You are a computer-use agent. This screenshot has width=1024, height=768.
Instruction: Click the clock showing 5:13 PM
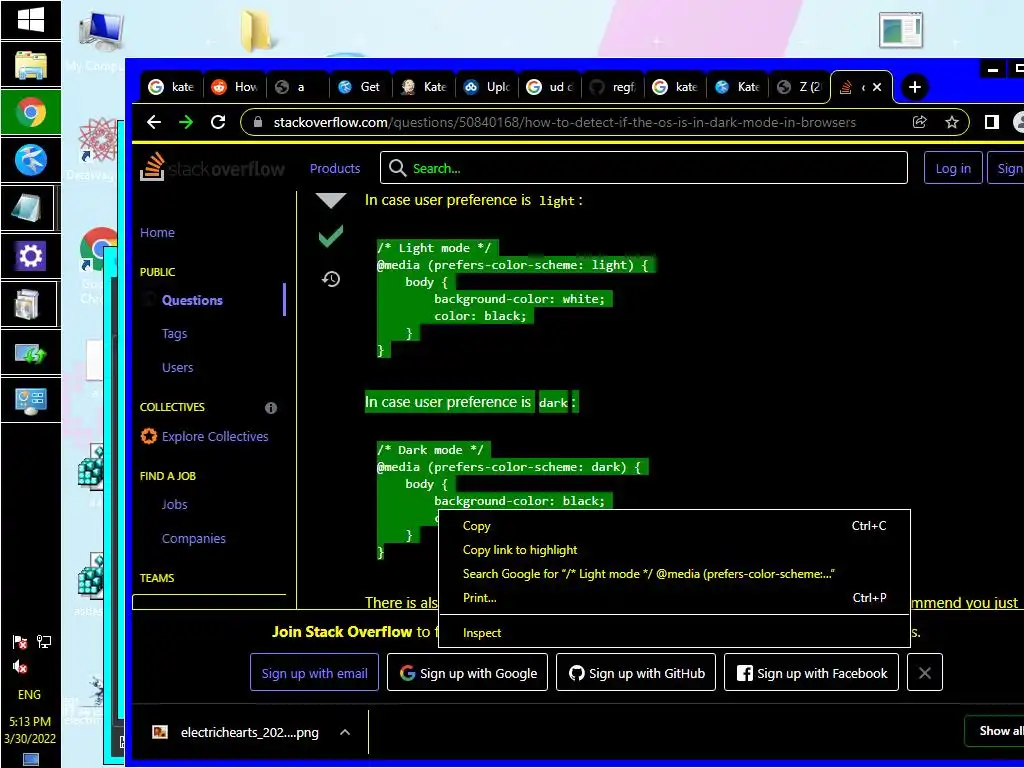pos(30,722)
